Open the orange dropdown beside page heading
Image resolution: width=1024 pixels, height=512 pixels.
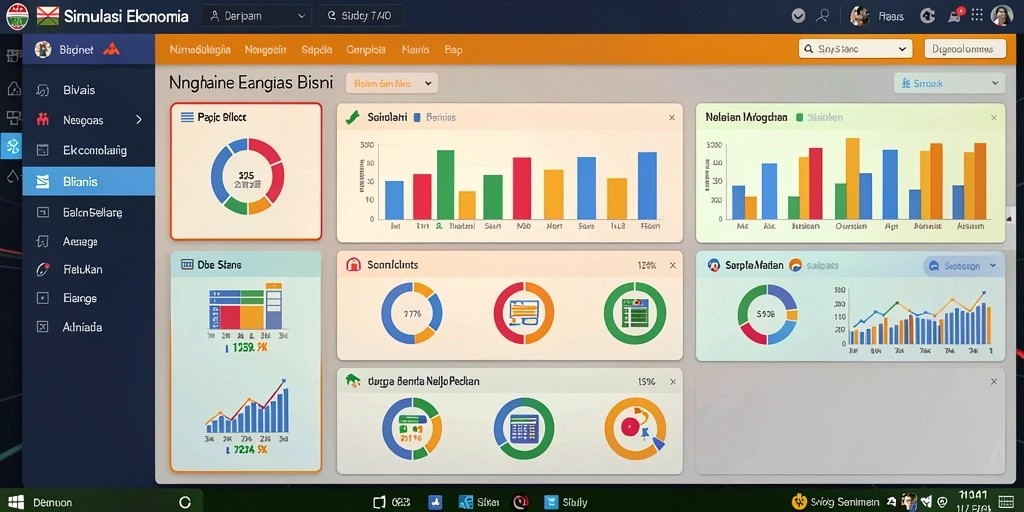tap(392, 84)
